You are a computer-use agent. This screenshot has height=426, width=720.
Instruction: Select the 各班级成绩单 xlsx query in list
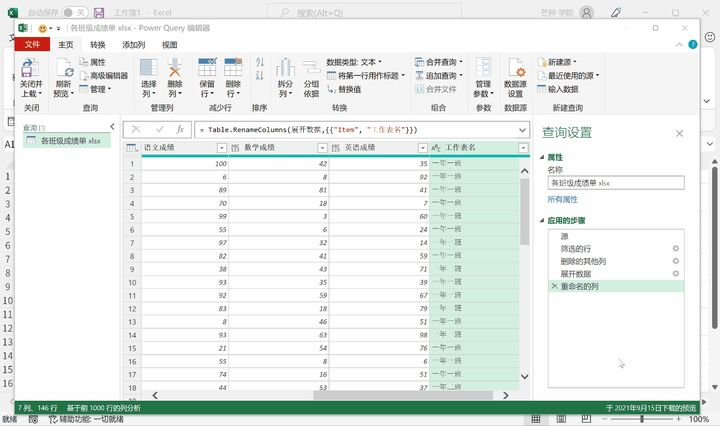click(x=67, y=140)
